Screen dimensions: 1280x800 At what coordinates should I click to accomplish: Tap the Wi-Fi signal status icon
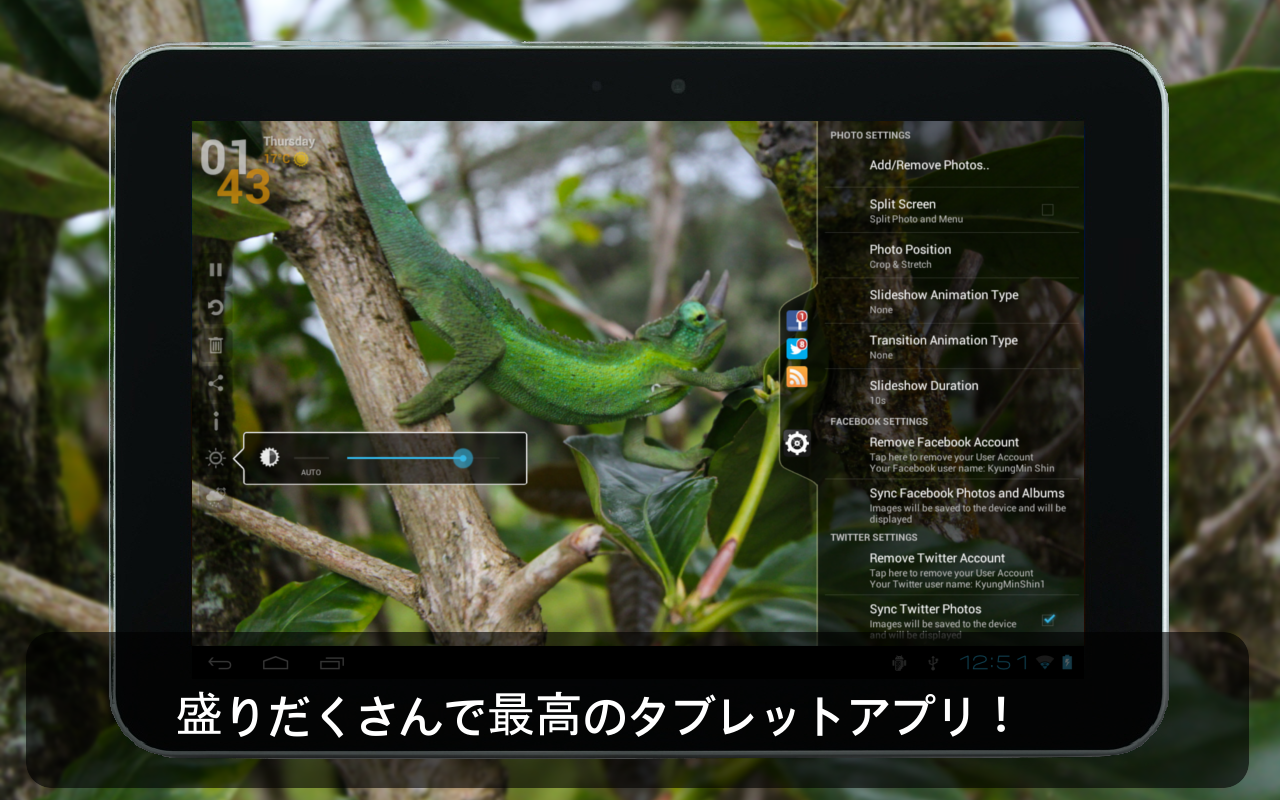click(x=1045, y=662)
